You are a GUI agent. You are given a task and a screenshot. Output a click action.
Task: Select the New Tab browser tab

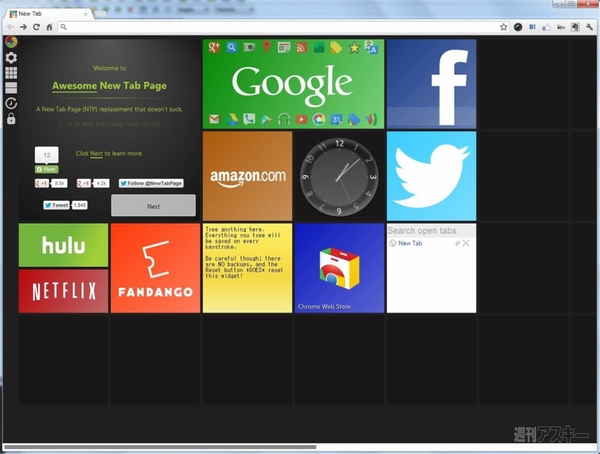point(49,14)
